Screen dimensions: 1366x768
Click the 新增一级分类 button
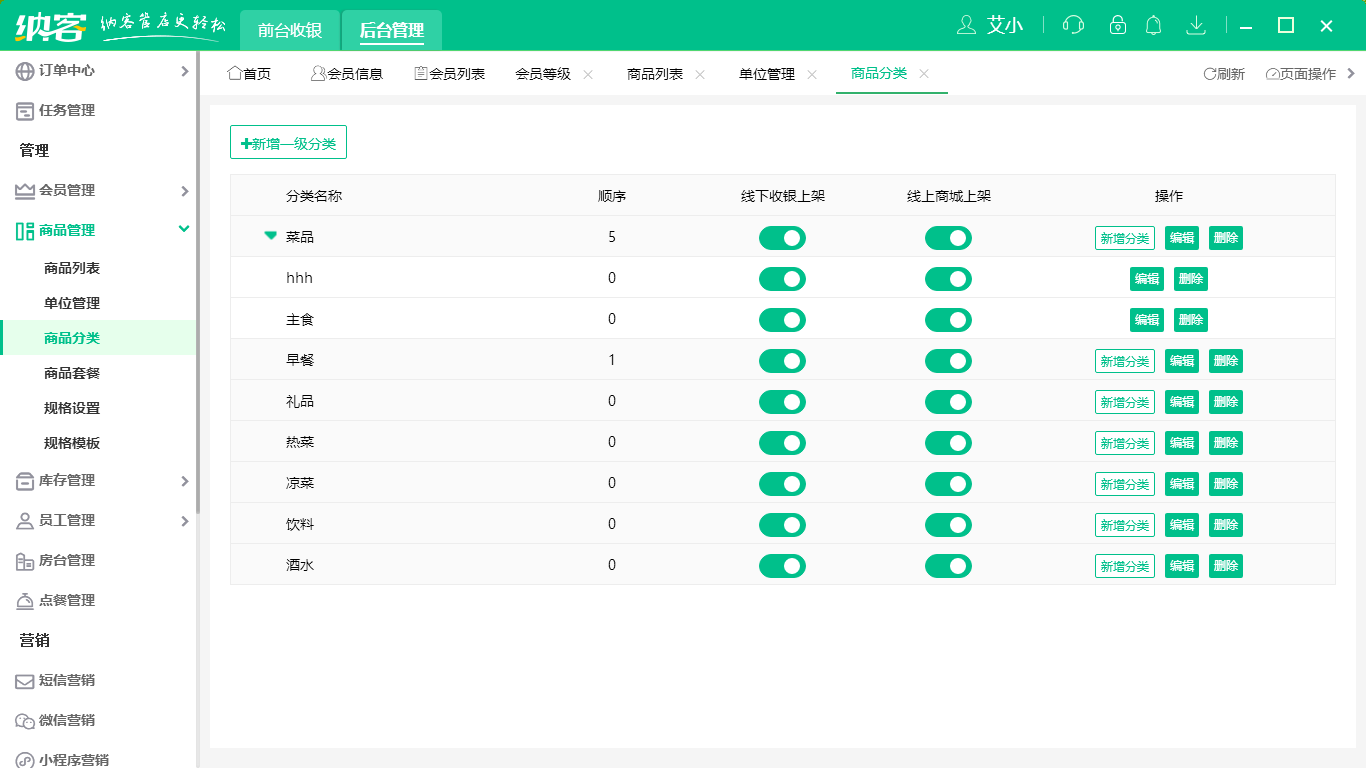point(288,143)
